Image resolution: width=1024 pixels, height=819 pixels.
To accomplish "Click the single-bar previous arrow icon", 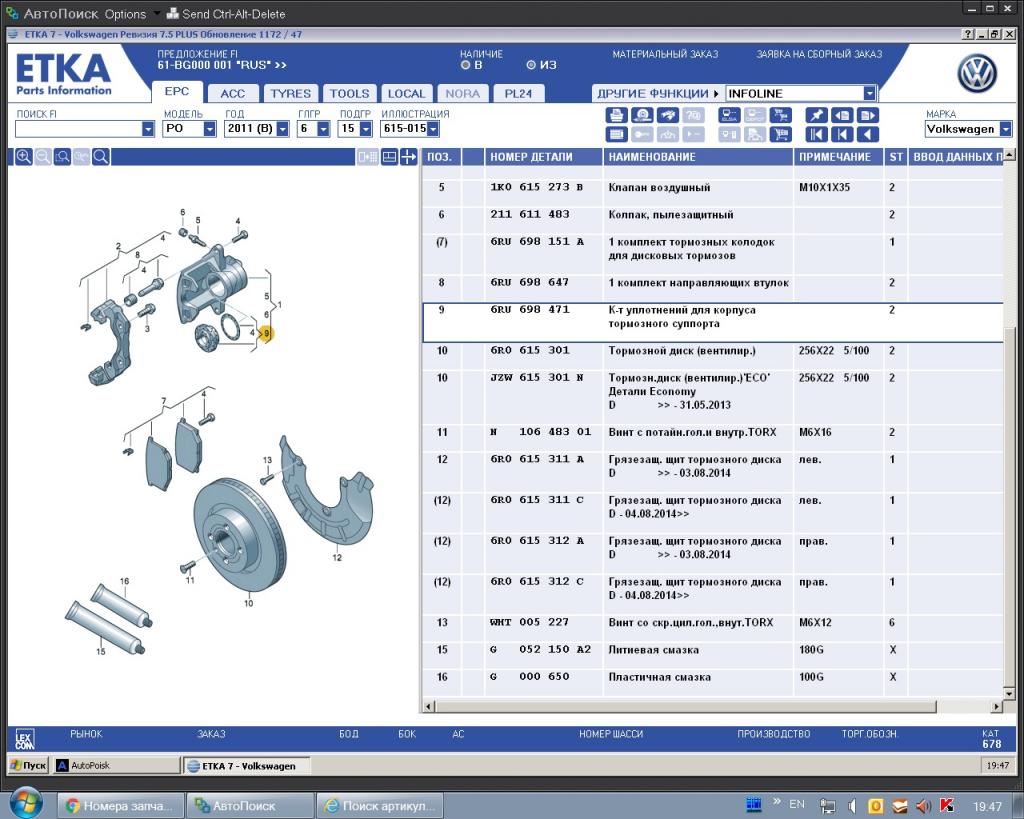I will coord(842,135).
